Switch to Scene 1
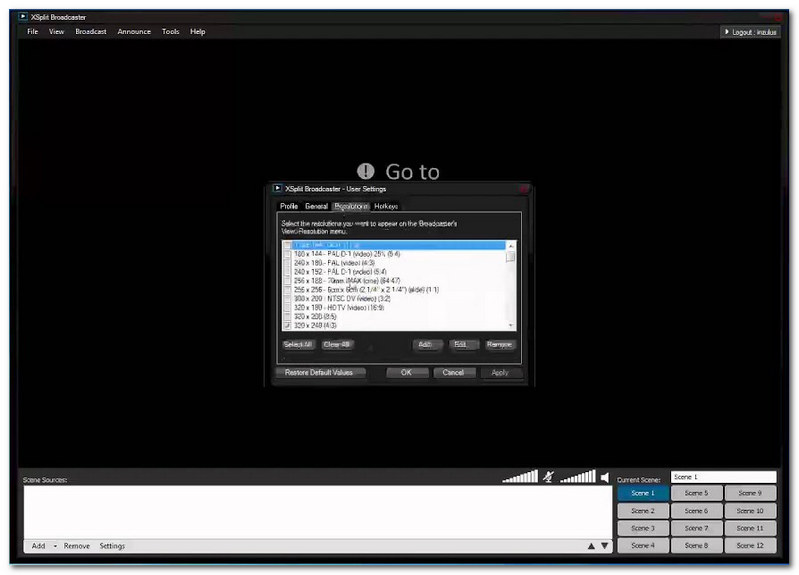 click(643, 493)
